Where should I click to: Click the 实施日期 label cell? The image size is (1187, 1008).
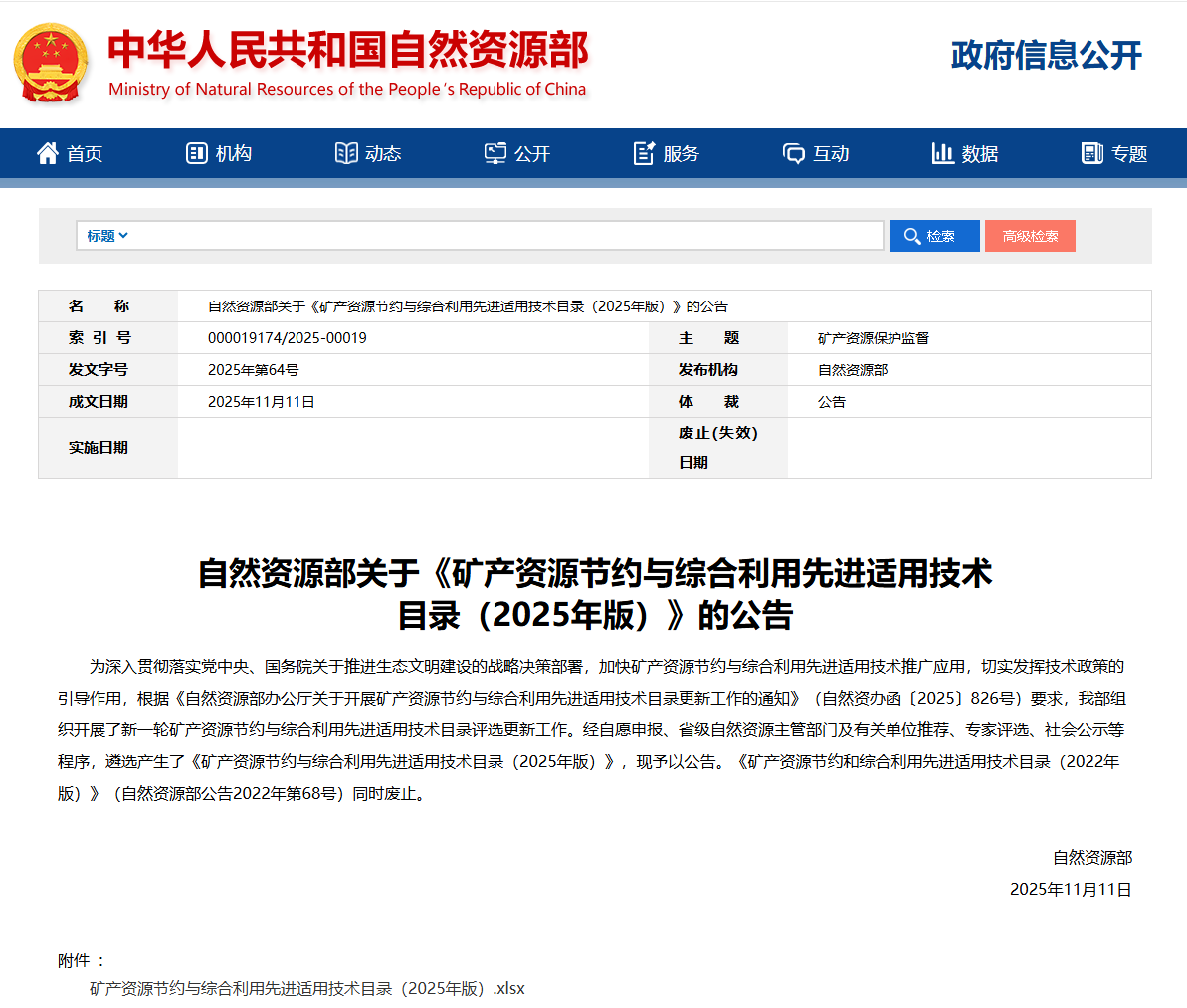108,448
